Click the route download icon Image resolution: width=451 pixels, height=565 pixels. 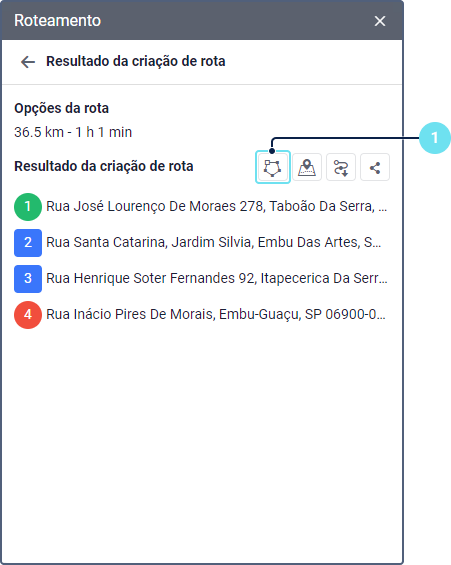[x=341, y=168]
